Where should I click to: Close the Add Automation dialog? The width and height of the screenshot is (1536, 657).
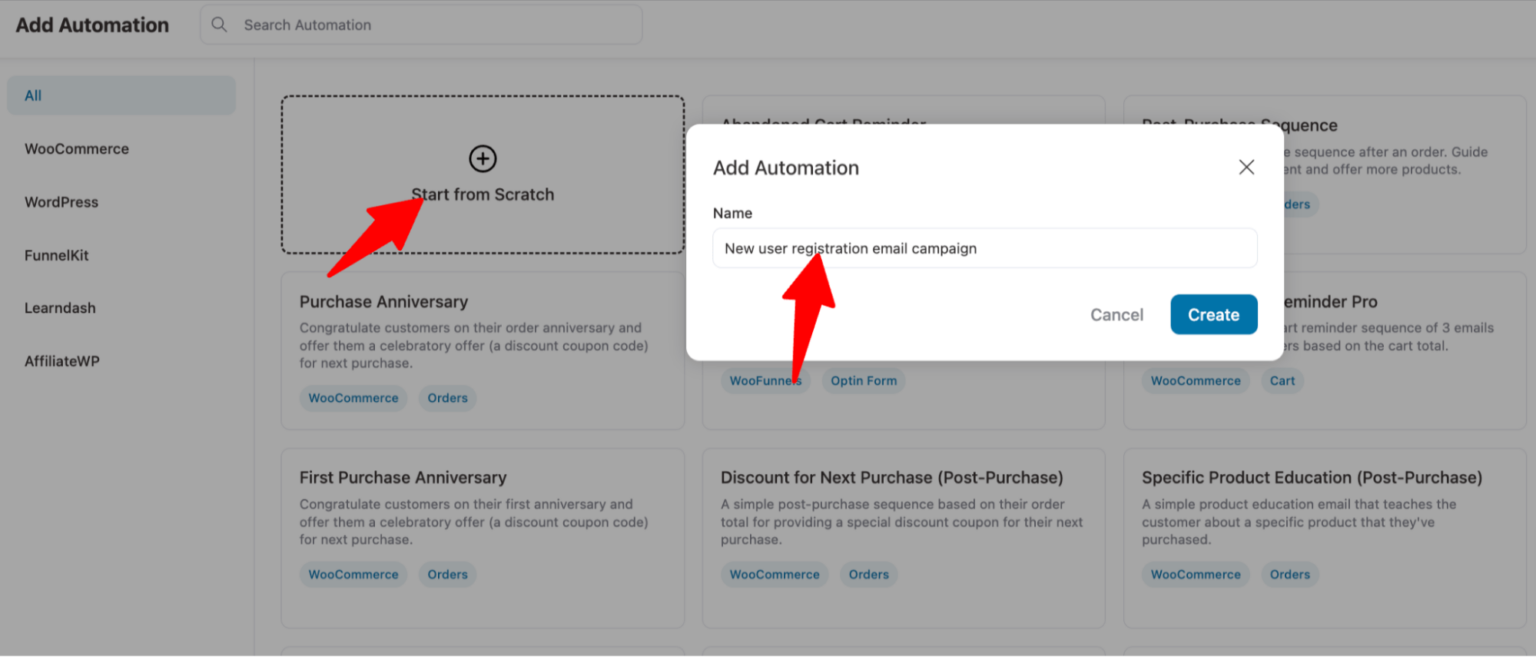[x=1246, y=167]
